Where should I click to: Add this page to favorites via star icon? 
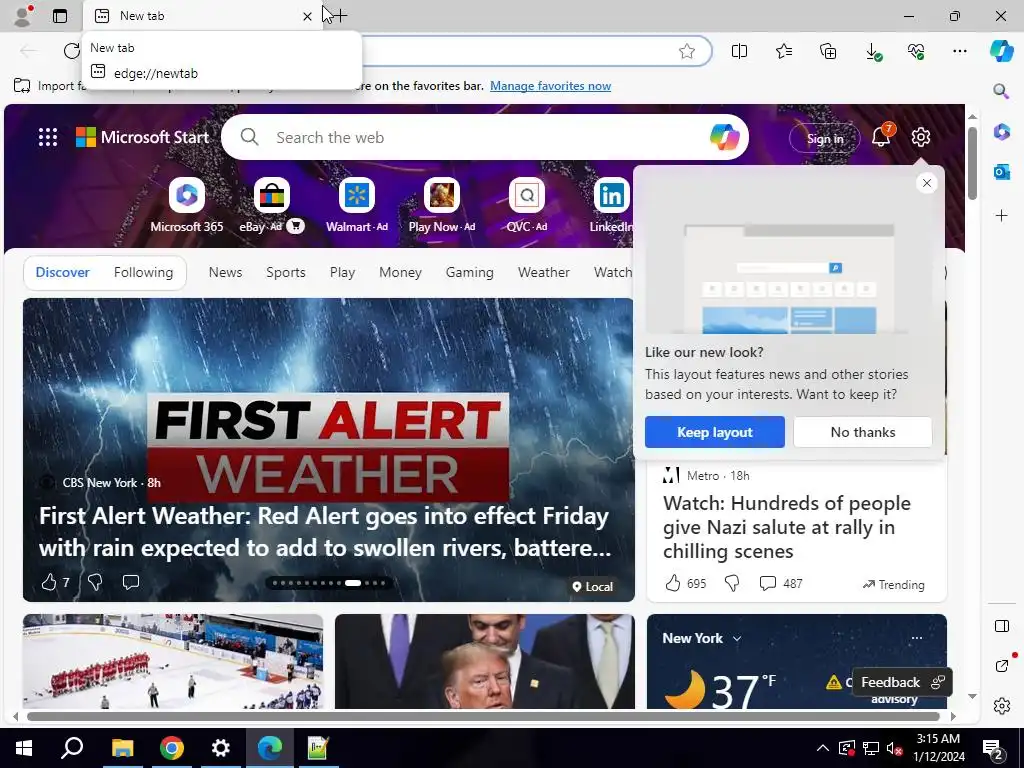[x=686, y=51]
